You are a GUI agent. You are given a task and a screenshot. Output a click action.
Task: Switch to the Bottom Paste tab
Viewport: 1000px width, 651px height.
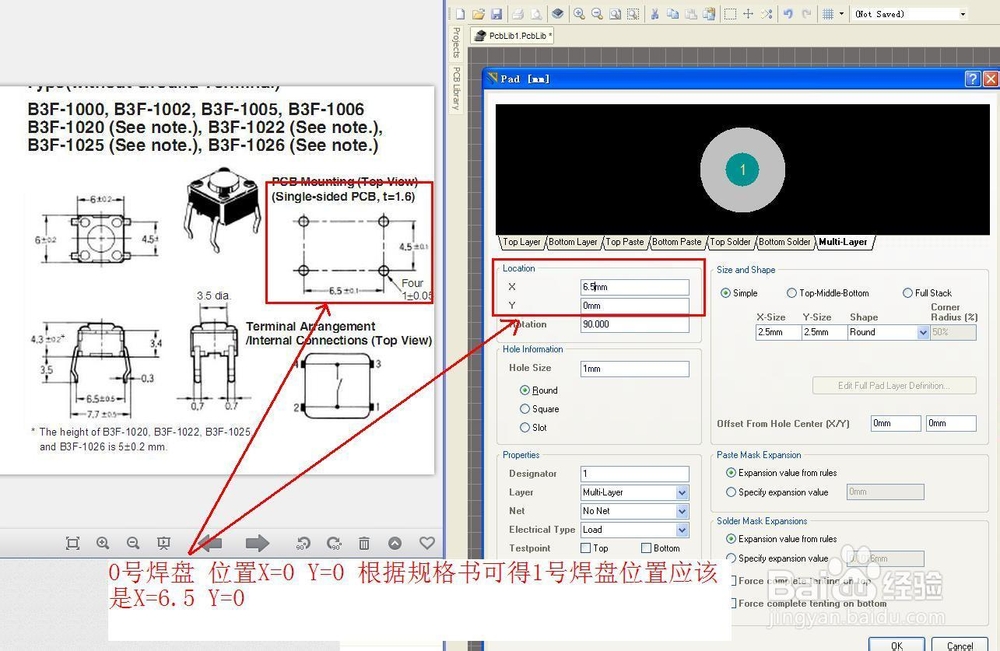[676, 242]
